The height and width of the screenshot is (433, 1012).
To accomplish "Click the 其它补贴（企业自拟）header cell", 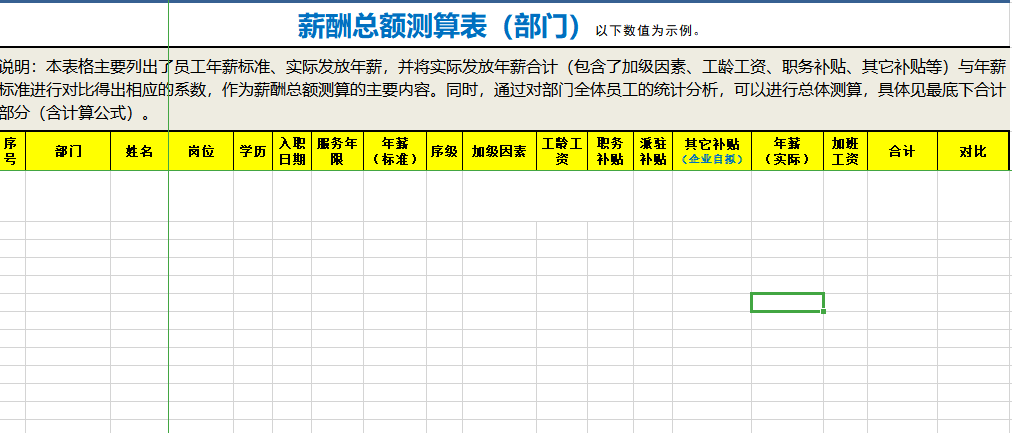I will coord(712,151).
